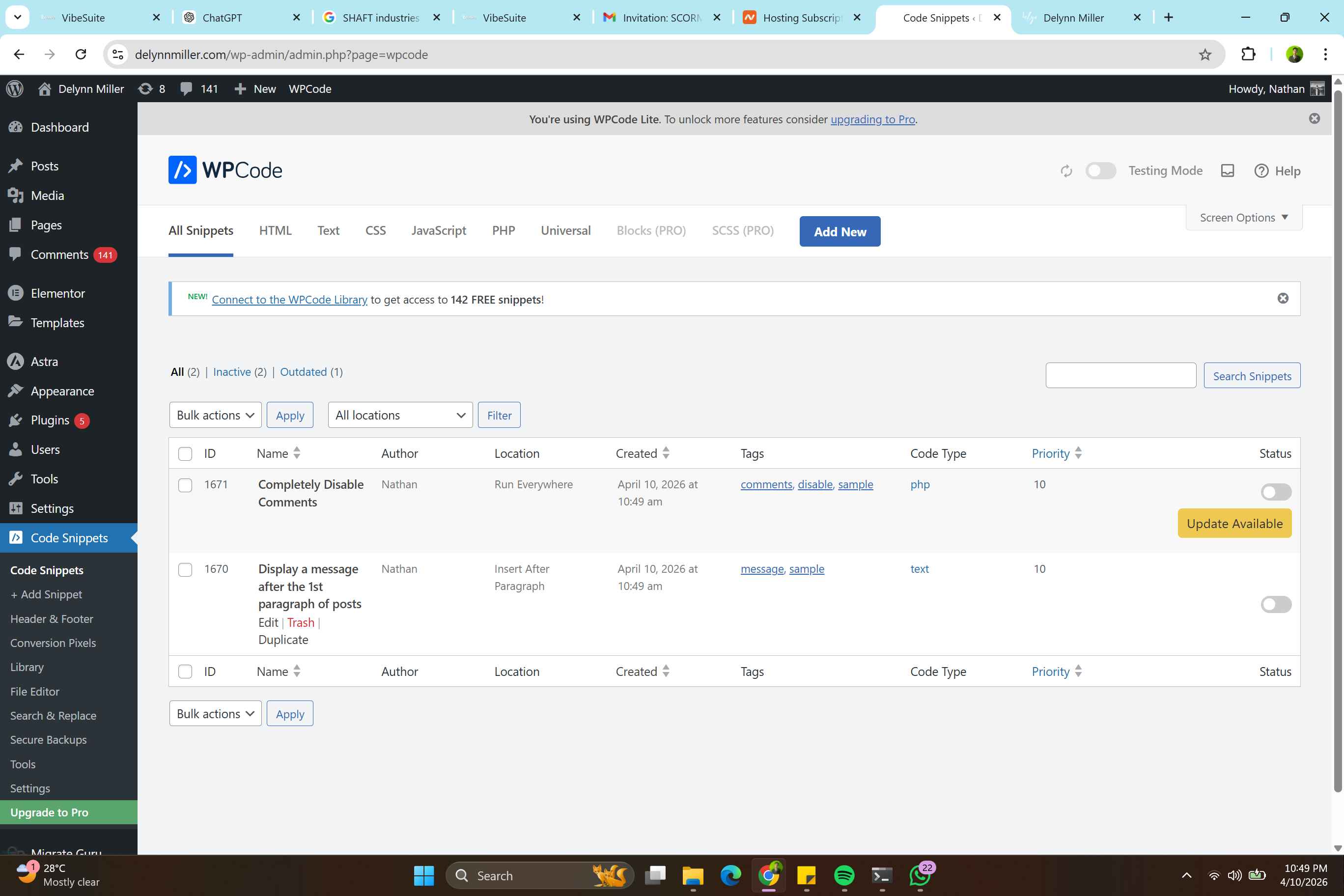Sort snippets by Created date in header
The height and width of the screenshot is (896, 1344).
(x=643, y=453)
